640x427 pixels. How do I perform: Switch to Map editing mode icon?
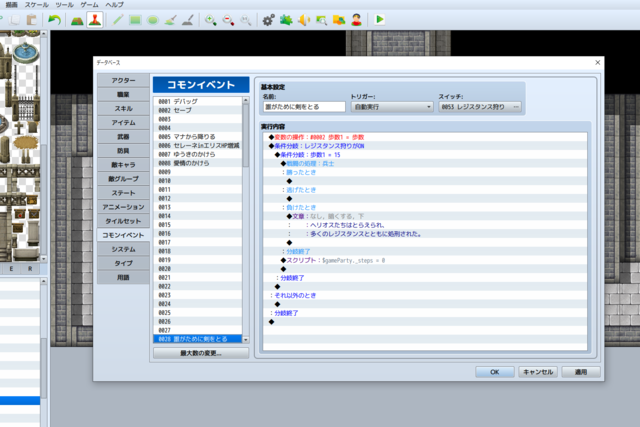(x=77, y=20)
